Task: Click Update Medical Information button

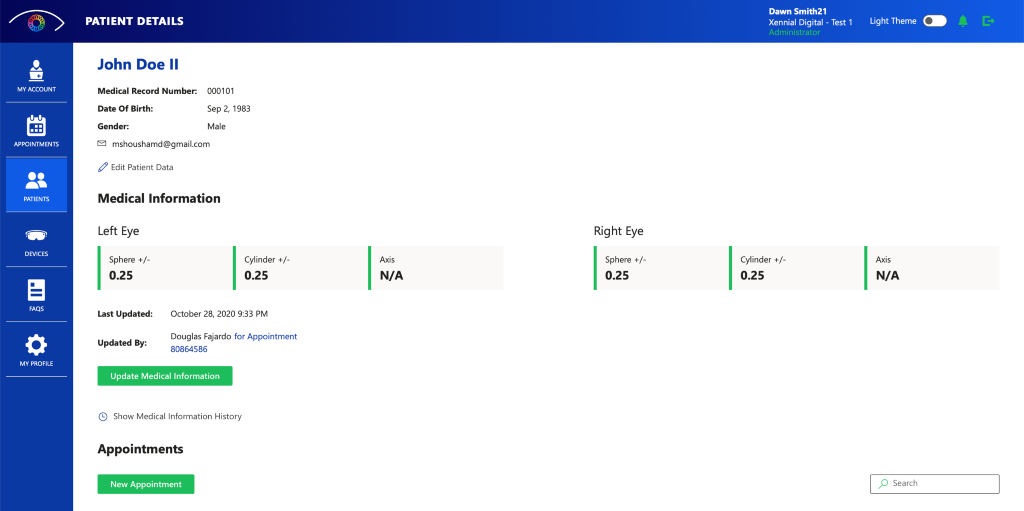Action: (165, 376)
